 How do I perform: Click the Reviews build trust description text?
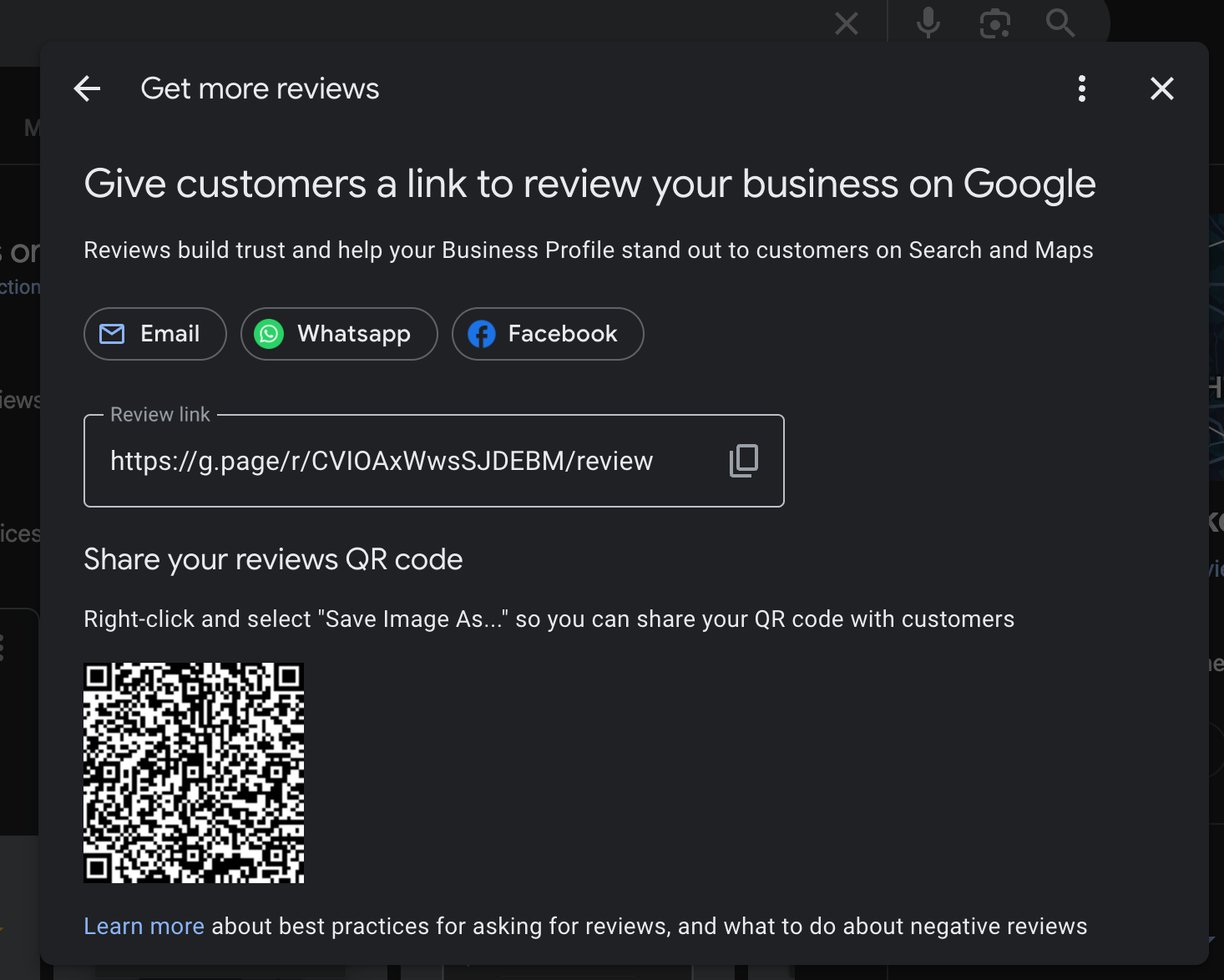(x=589, y=250)
